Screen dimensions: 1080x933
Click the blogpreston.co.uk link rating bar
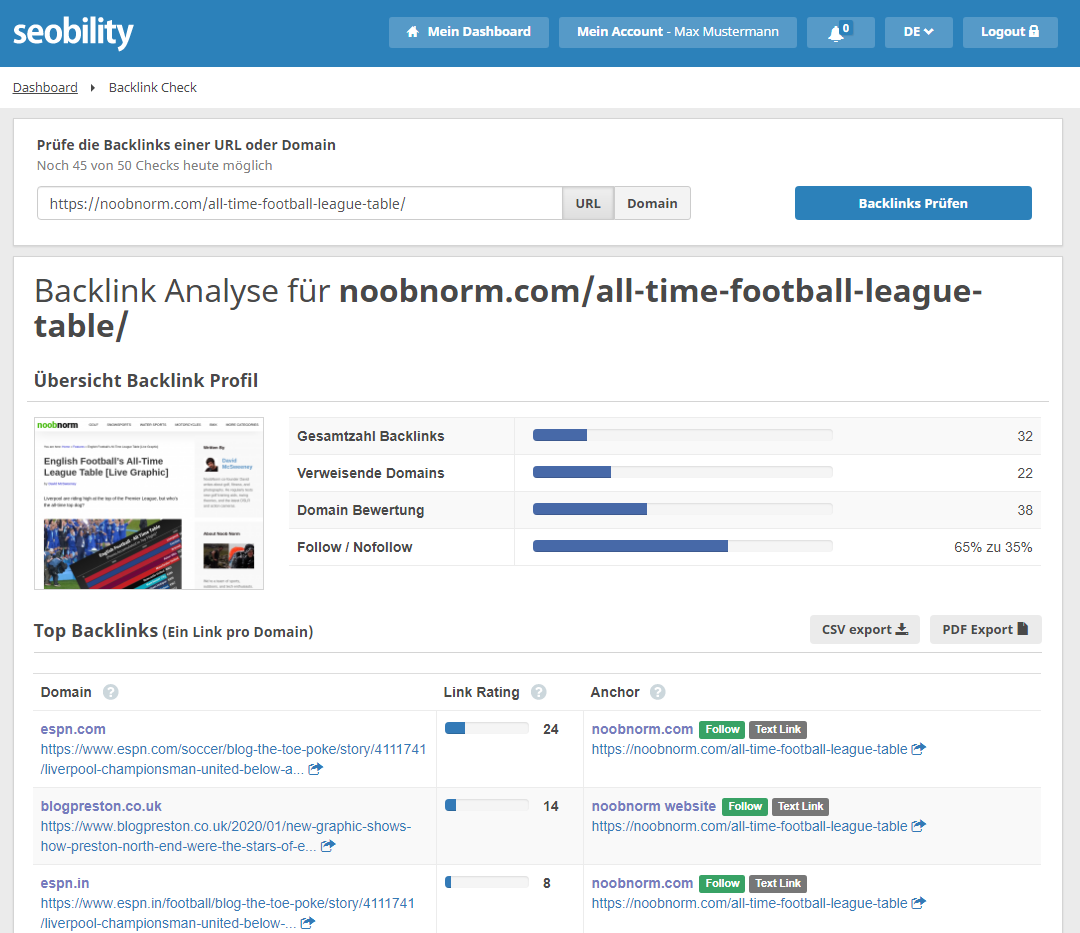pos(487,806)
